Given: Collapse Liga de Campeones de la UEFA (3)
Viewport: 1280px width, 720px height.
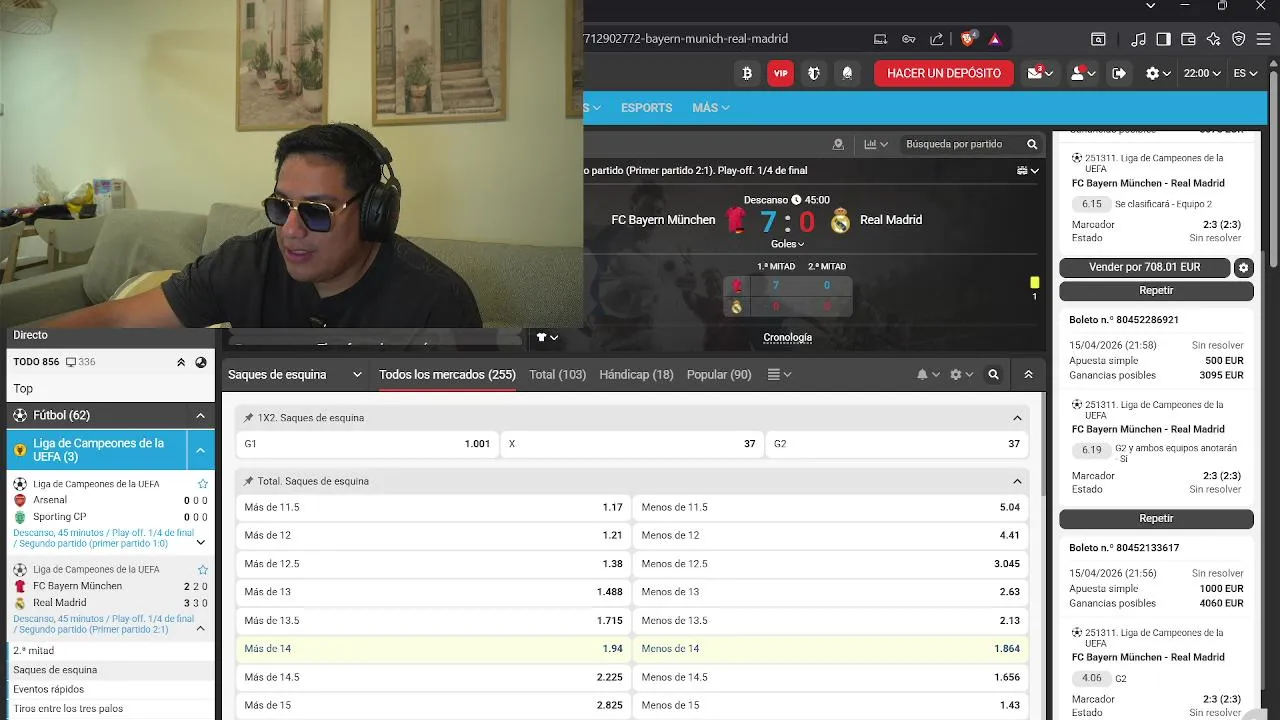Looking at the screenshot, I should tap(200, 450).
